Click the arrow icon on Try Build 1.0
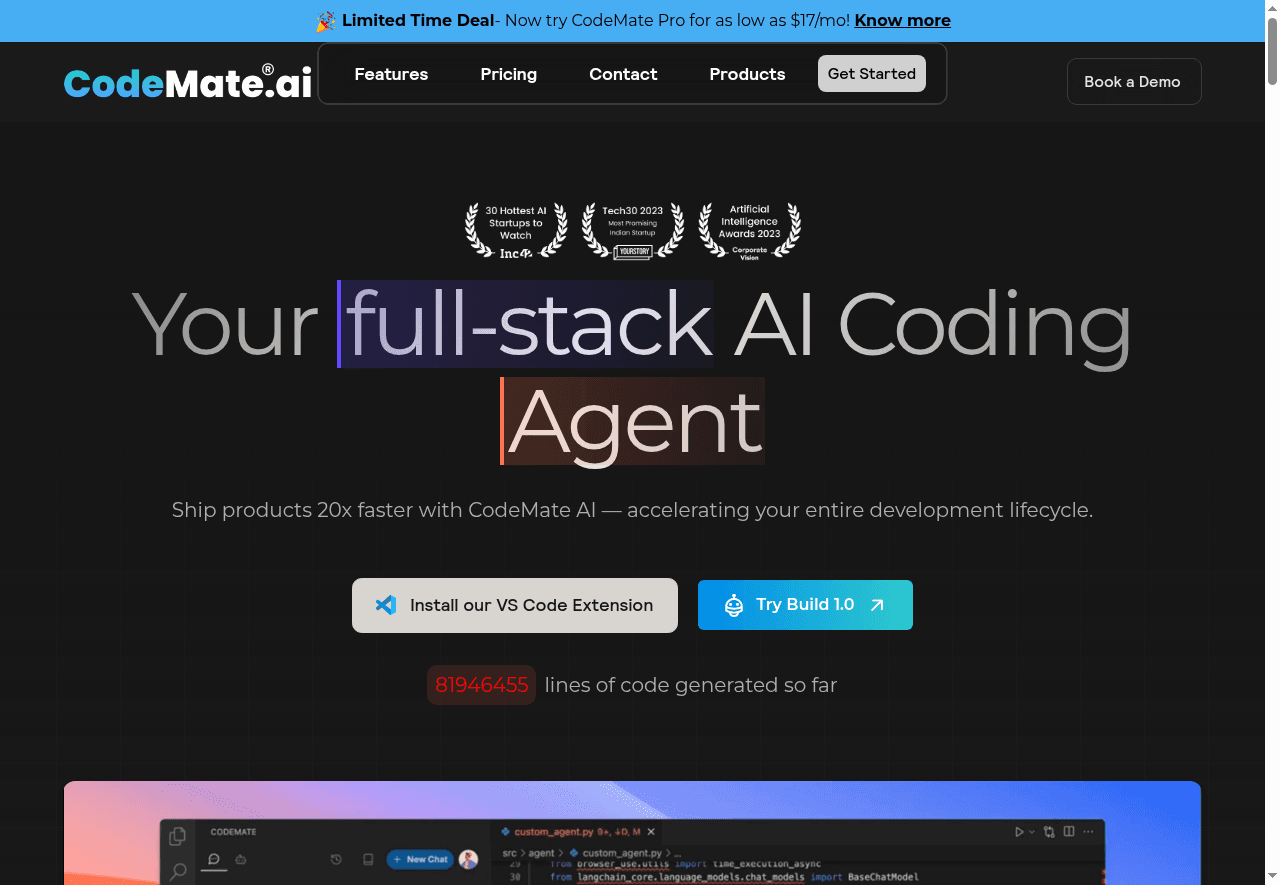Image resolution: width=1280 pixels, height=885 pixels. (x=877, y=605)
